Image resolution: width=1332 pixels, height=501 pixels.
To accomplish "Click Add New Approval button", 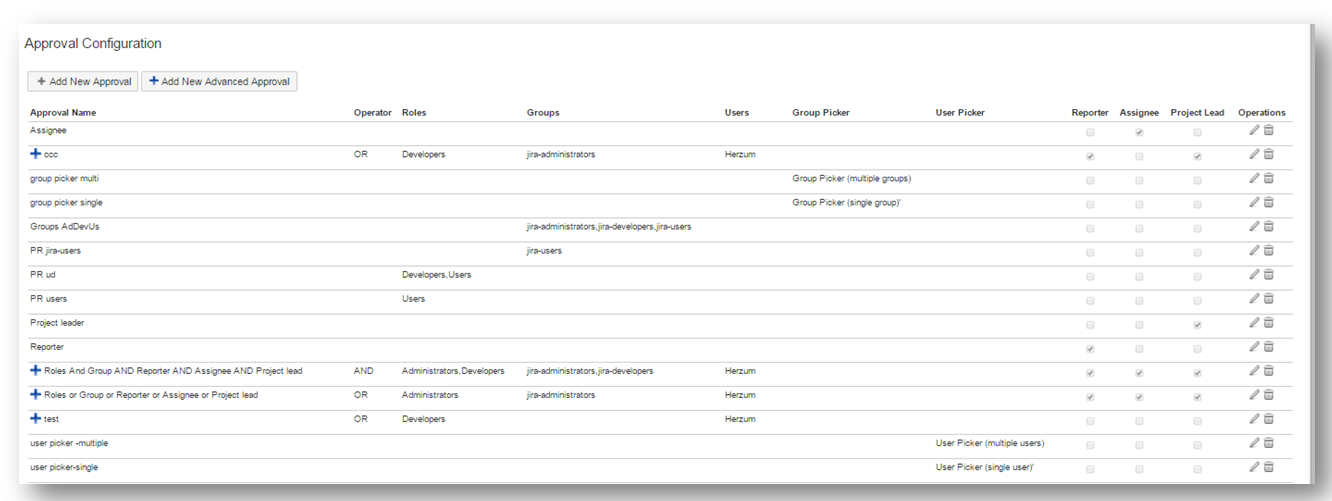I will click(82, 81).
